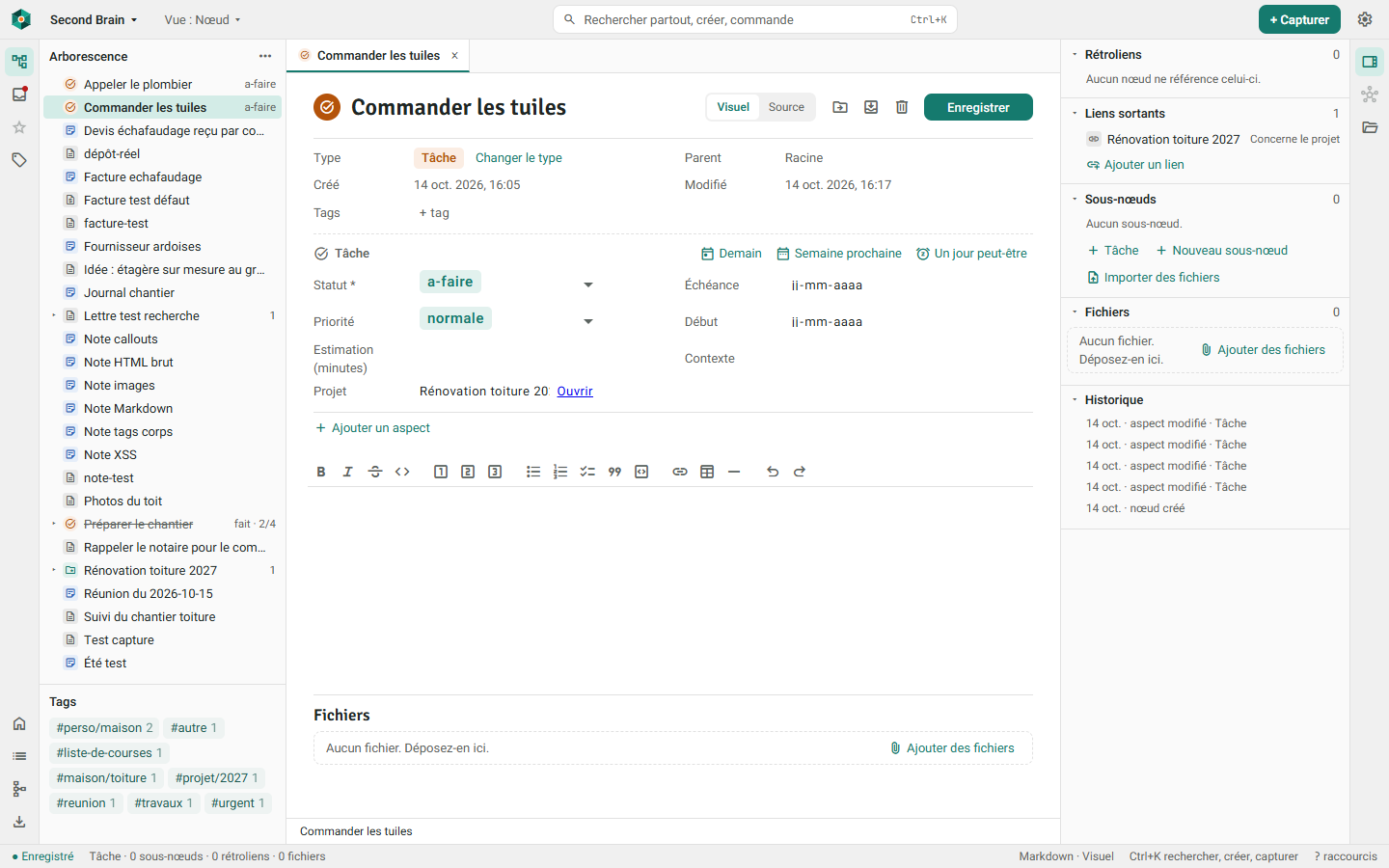Click the Enregistrer button
This screenshot has height=868, width=1389.
coord(978,107)
